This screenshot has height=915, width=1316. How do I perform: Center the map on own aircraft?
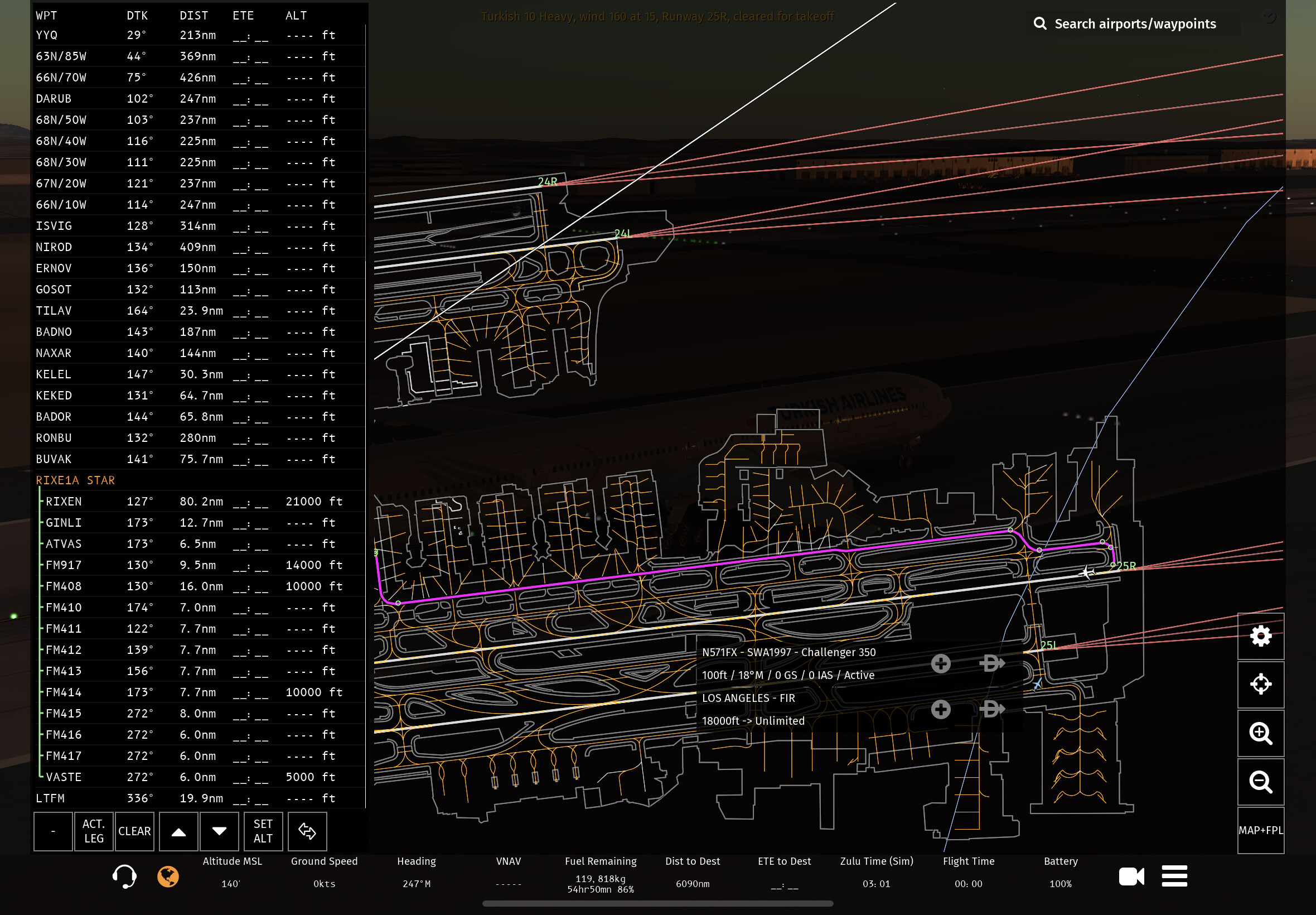[x=1260, y=685]
